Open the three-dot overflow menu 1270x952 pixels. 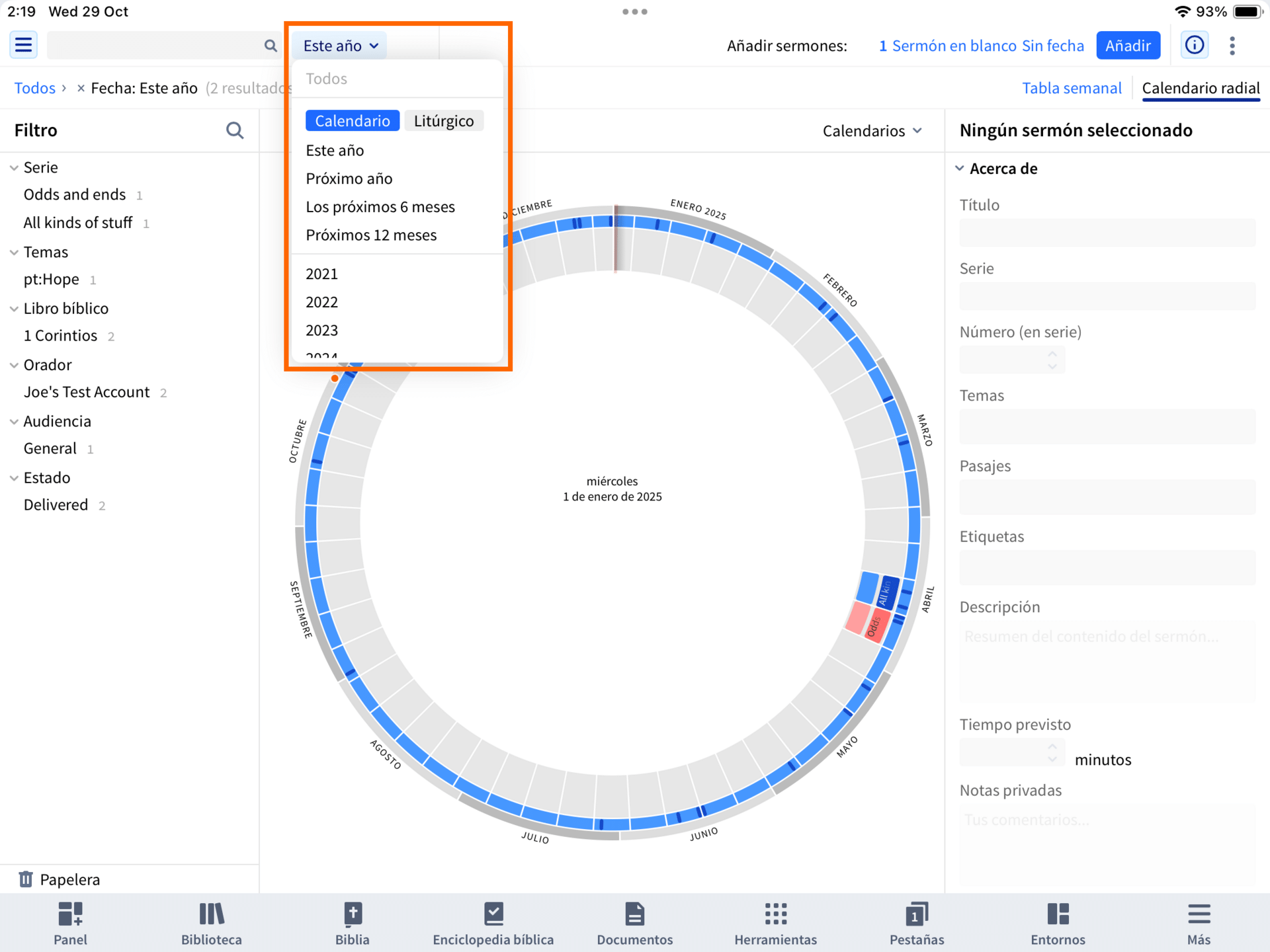tap(1232, 45)
